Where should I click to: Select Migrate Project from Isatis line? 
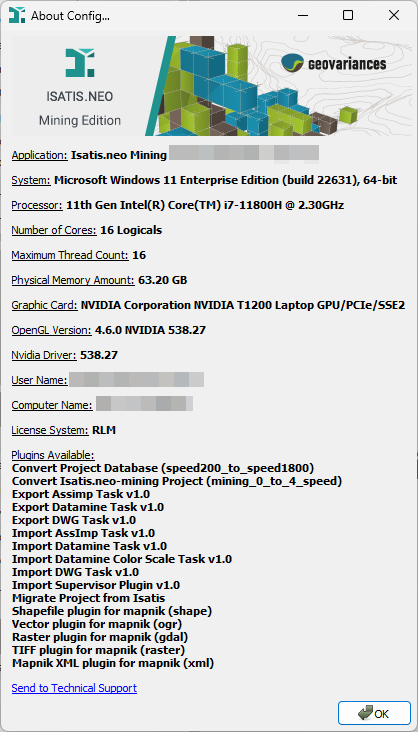coord(88,598)
